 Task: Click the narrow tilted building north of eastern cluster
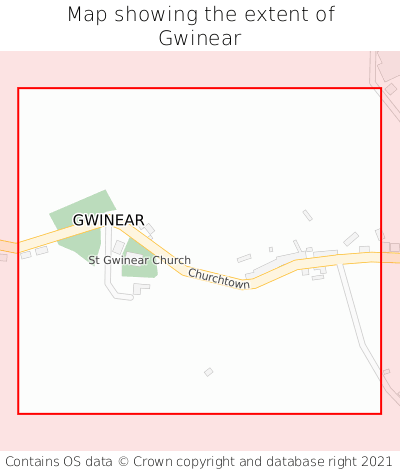[x=307, y=215]
